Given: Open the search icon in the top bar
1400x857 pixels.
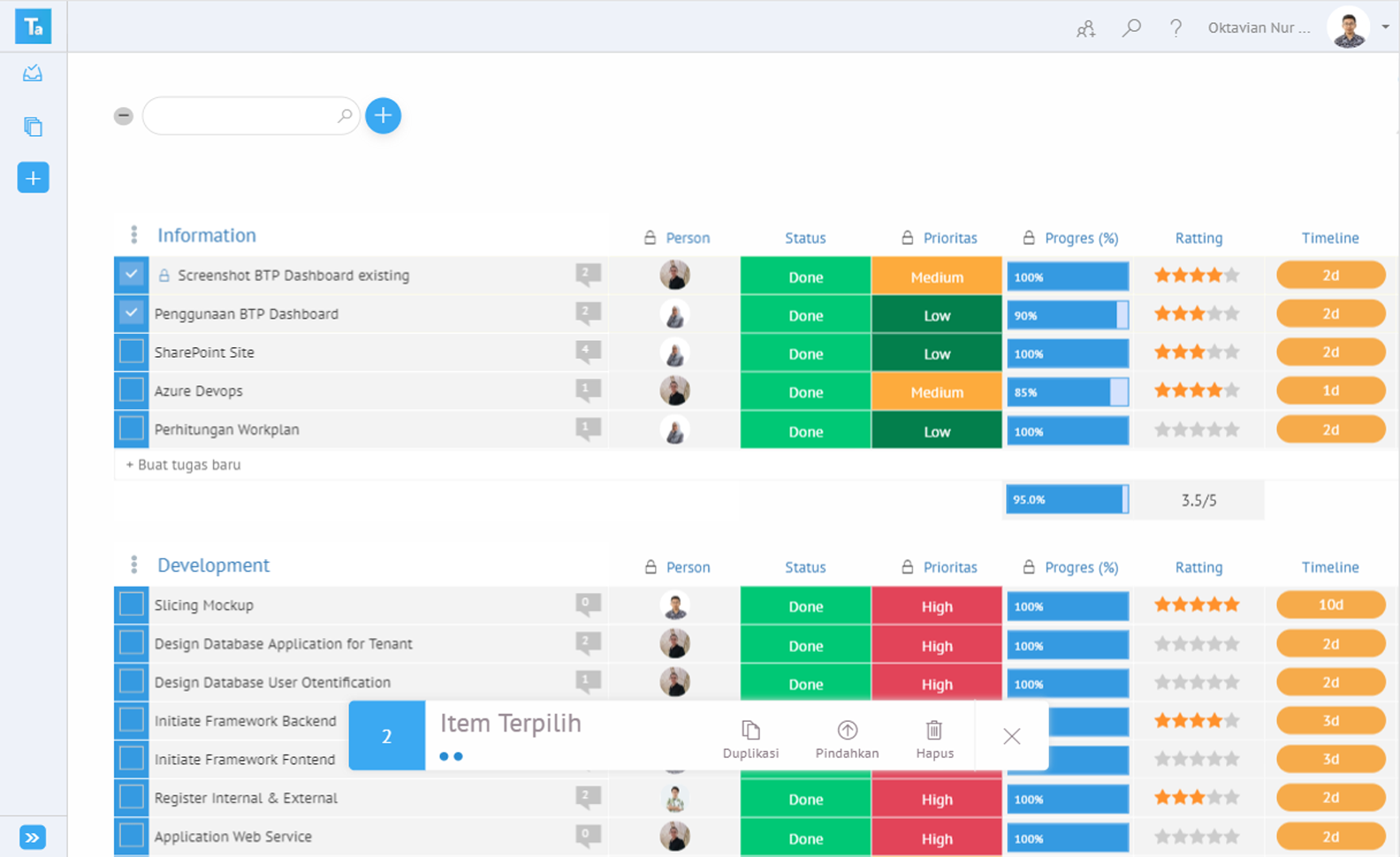Looking at the screenshot, I should pos(1130,28).
